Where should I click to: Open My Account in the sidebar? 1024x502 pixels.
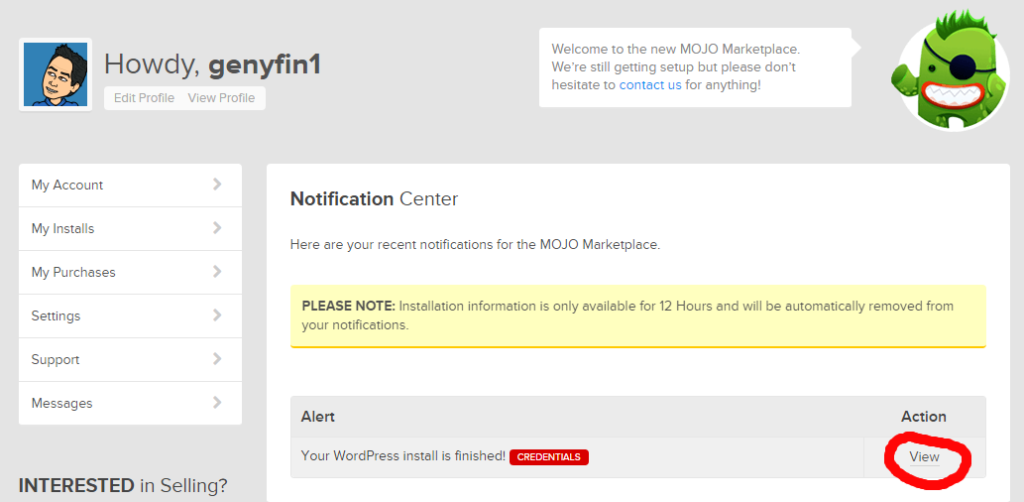131,185
